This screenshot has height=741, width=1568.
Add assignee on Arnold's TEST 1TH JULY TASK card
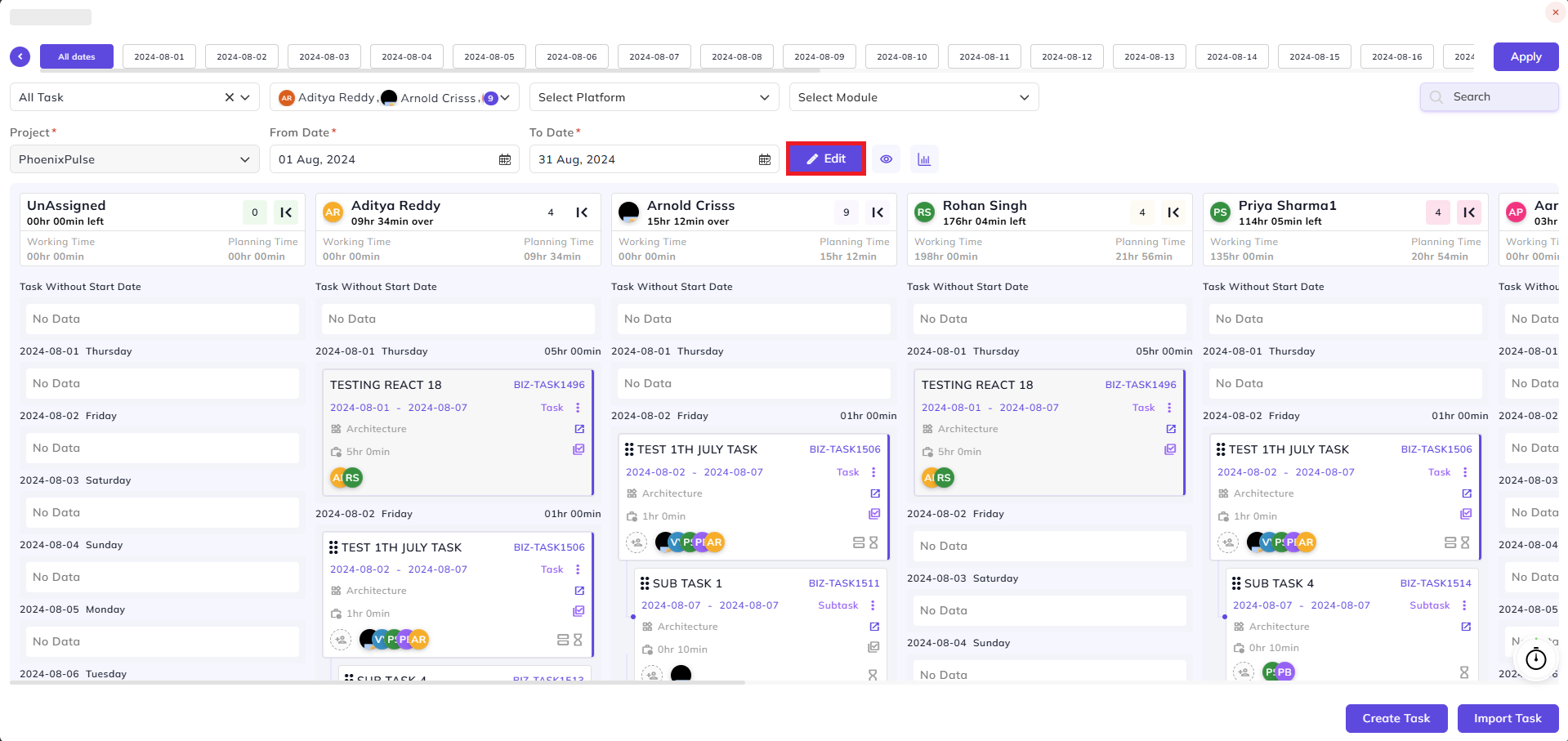click(637, 542)
